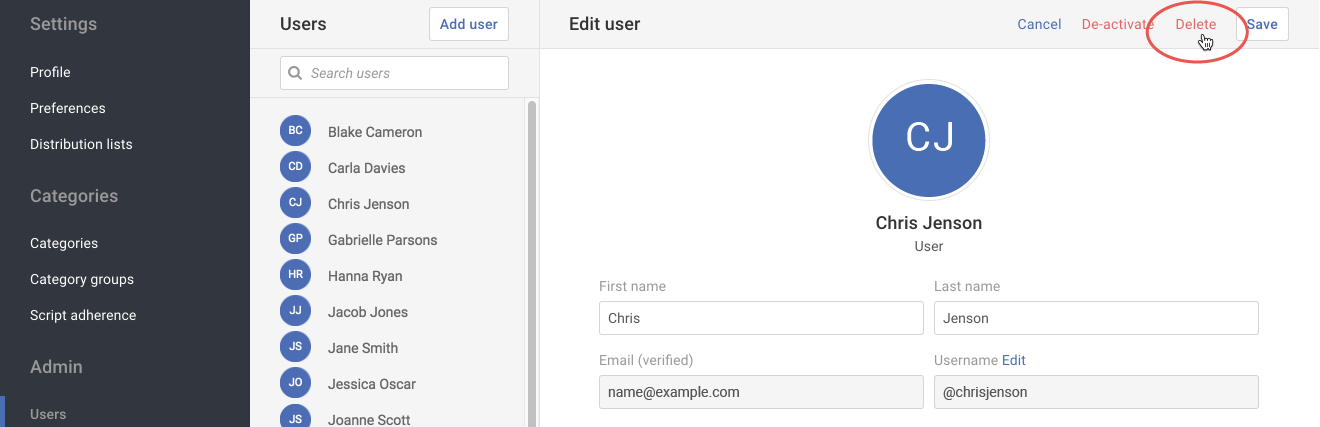Select Users in the Admin section
Image resolution: width=1320 pixels, height=427 pixels.
(48, 414)
